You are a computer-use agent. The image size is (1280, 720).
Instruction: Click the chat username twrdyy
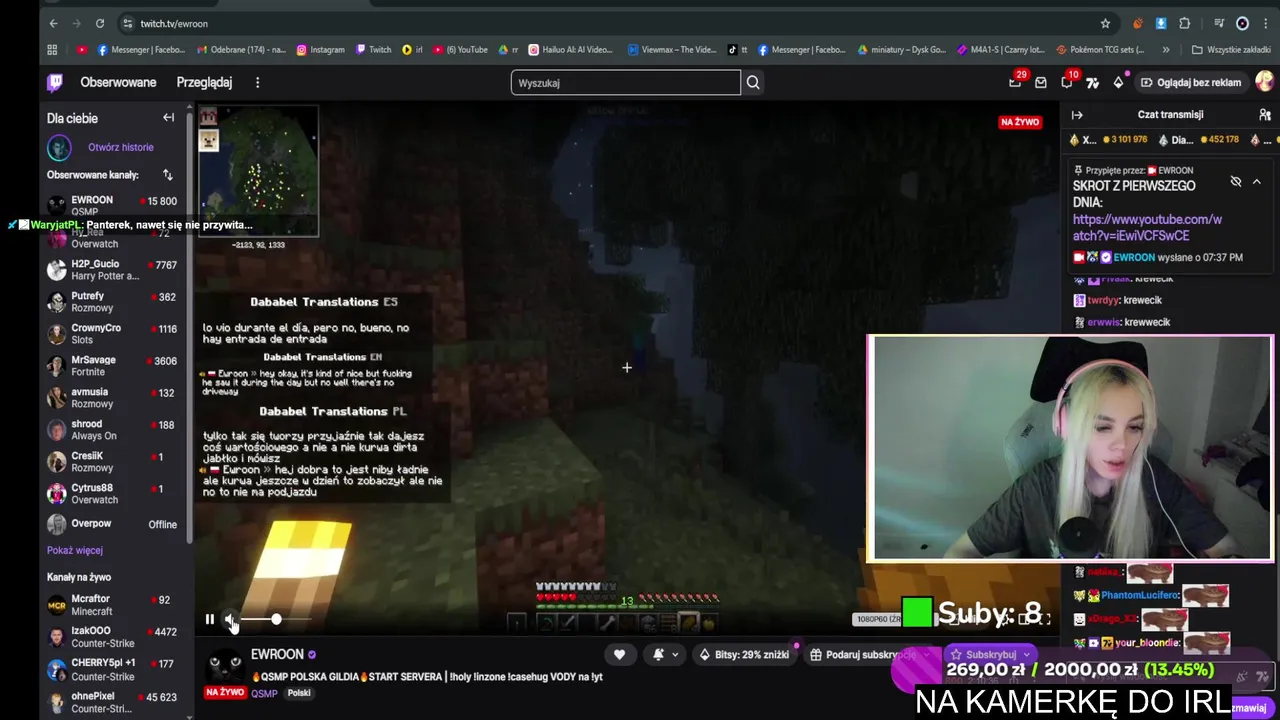(1102, 300)
